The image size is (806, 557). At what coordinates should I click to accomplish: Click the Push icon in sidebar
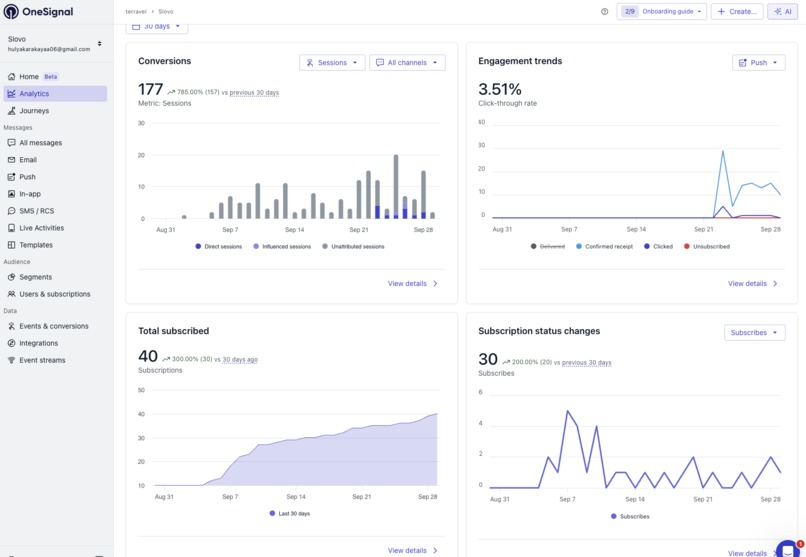tap(11, 177)
